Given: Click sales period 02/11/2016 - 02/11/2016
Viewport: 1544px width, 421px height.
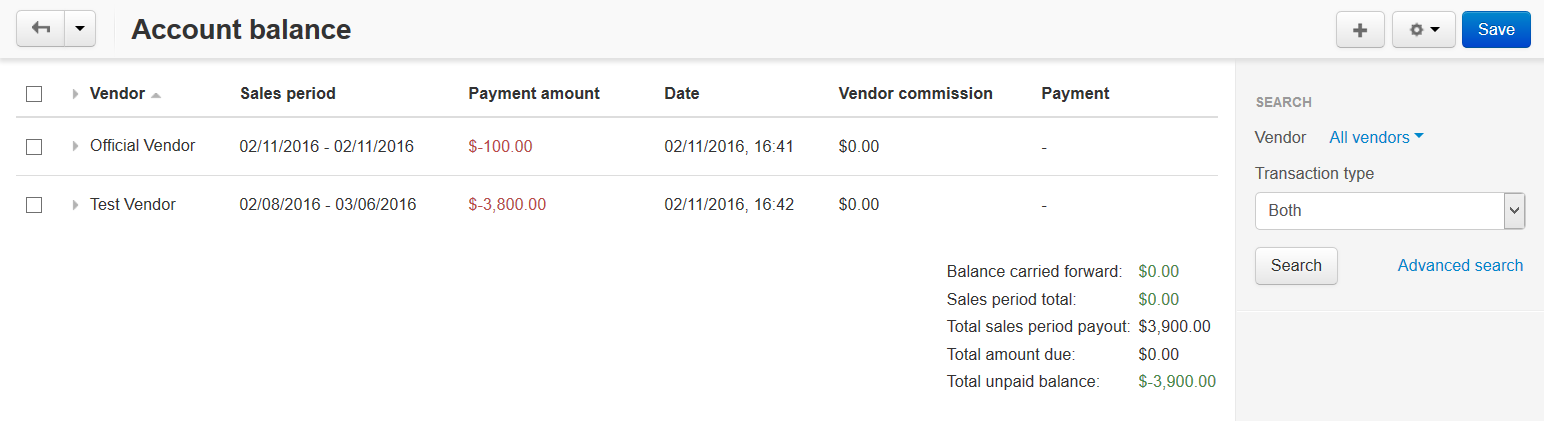Looking at the screenshot, I should click(x=327, y=146).
